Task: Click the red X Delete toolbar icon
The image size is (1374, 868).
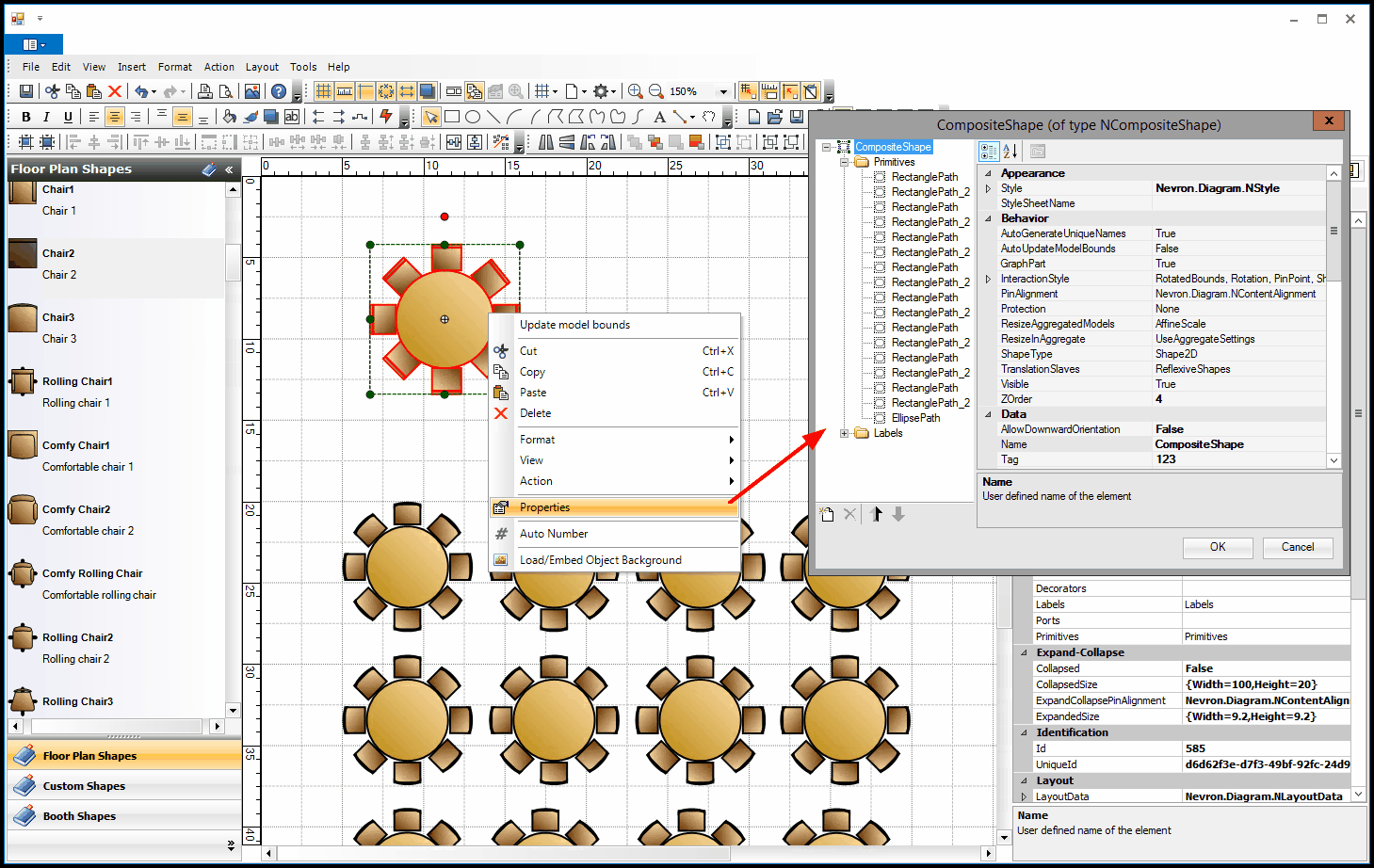Action: pyautogui.click(x=115, y=91)
